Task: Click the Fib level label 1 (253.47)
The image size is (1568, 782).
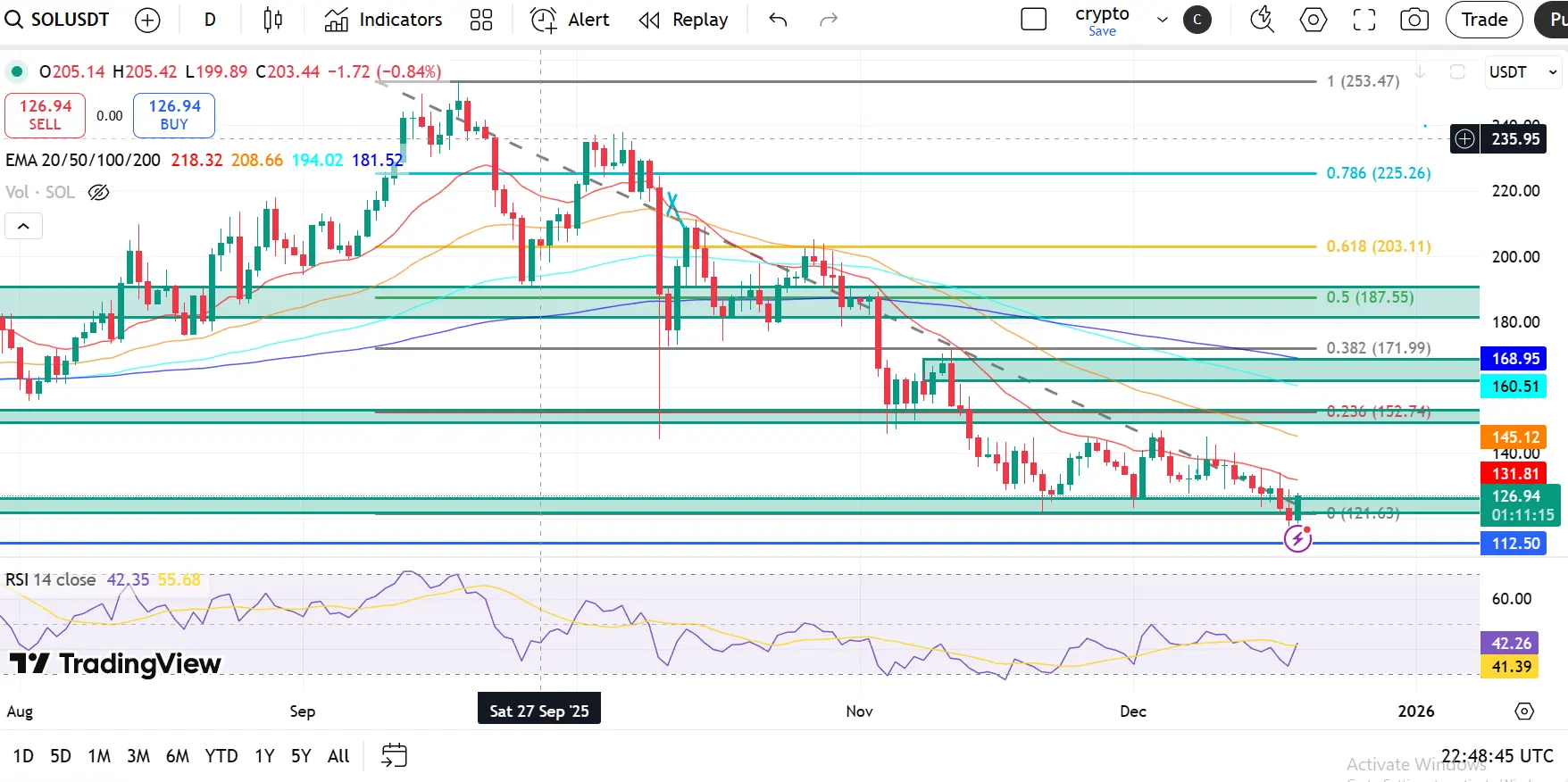Action: point(1363,81)
